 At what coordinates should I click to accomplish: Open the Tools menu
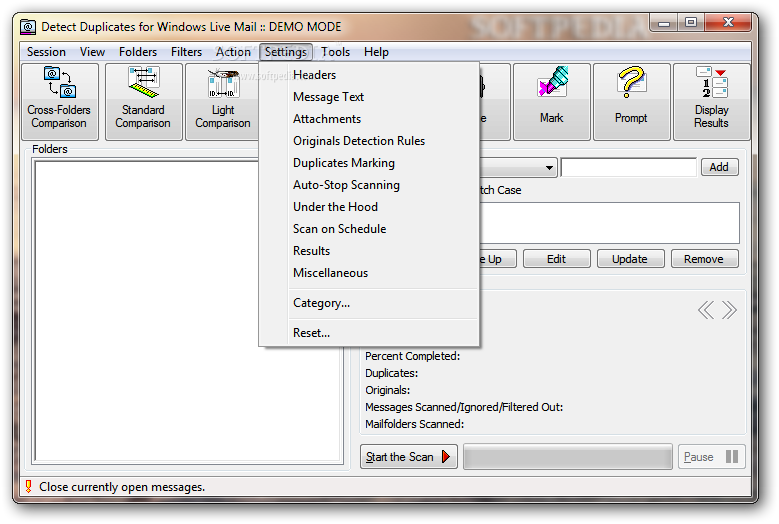tap(335, 52)
